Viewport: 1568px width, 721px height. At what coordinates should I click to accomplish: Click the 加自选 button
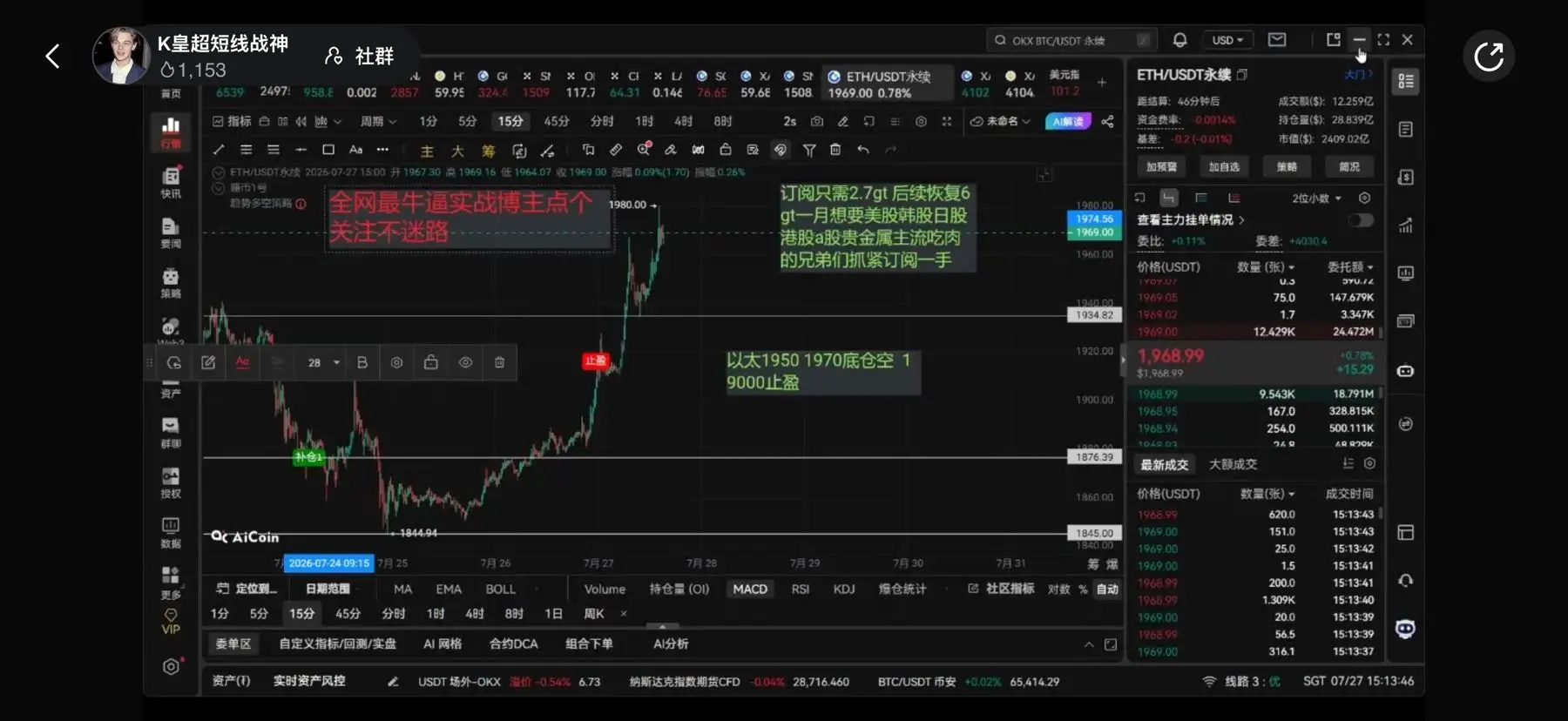[x=1224, y=166]
